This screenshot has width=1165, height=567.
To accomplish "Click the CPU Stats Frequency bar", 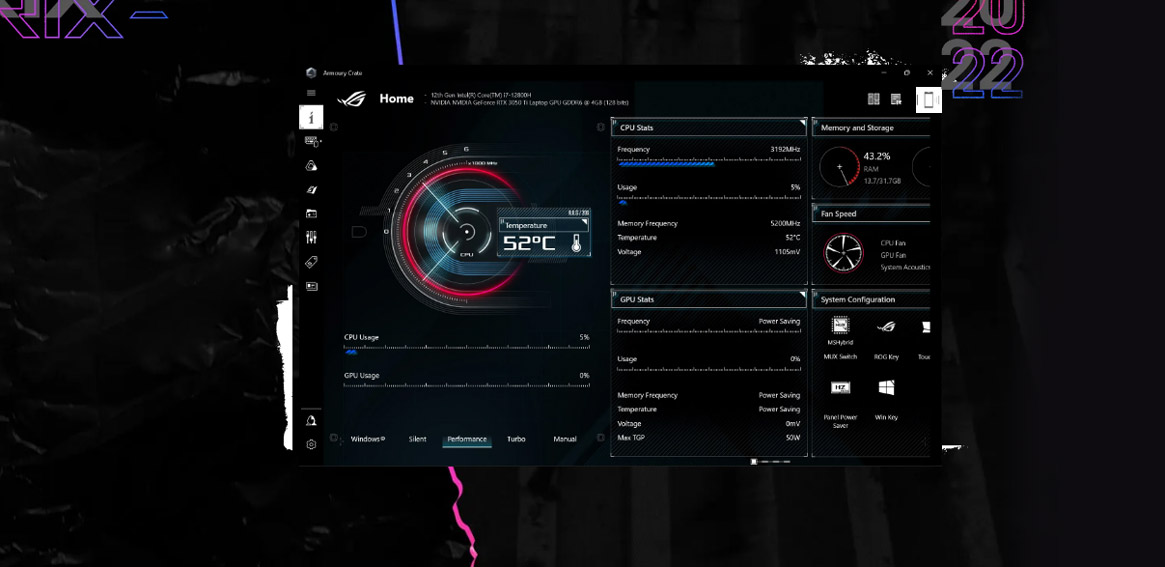I will [x=709, y=163].
